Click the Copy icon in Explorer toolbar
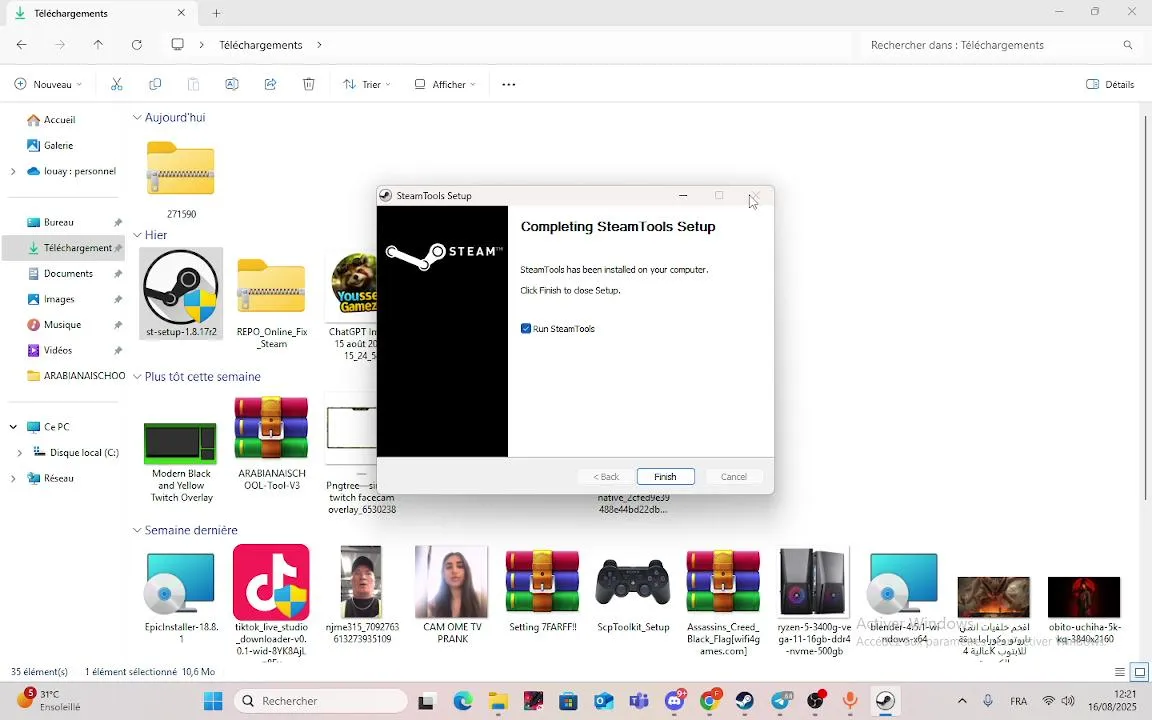 point(155,84)
